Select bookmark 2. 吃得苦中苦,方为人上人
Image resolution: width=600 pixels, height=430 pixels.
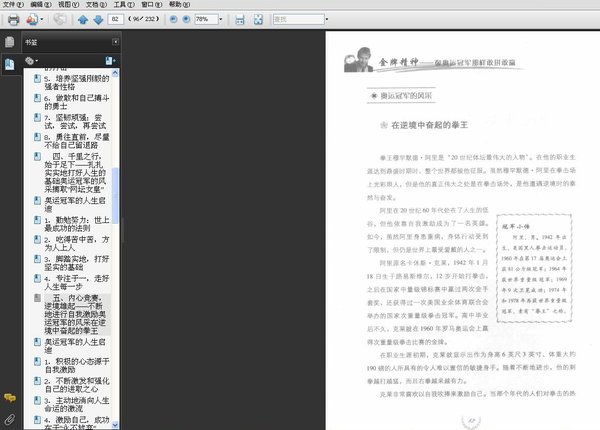pyautogui.click(x=77, y=244)
